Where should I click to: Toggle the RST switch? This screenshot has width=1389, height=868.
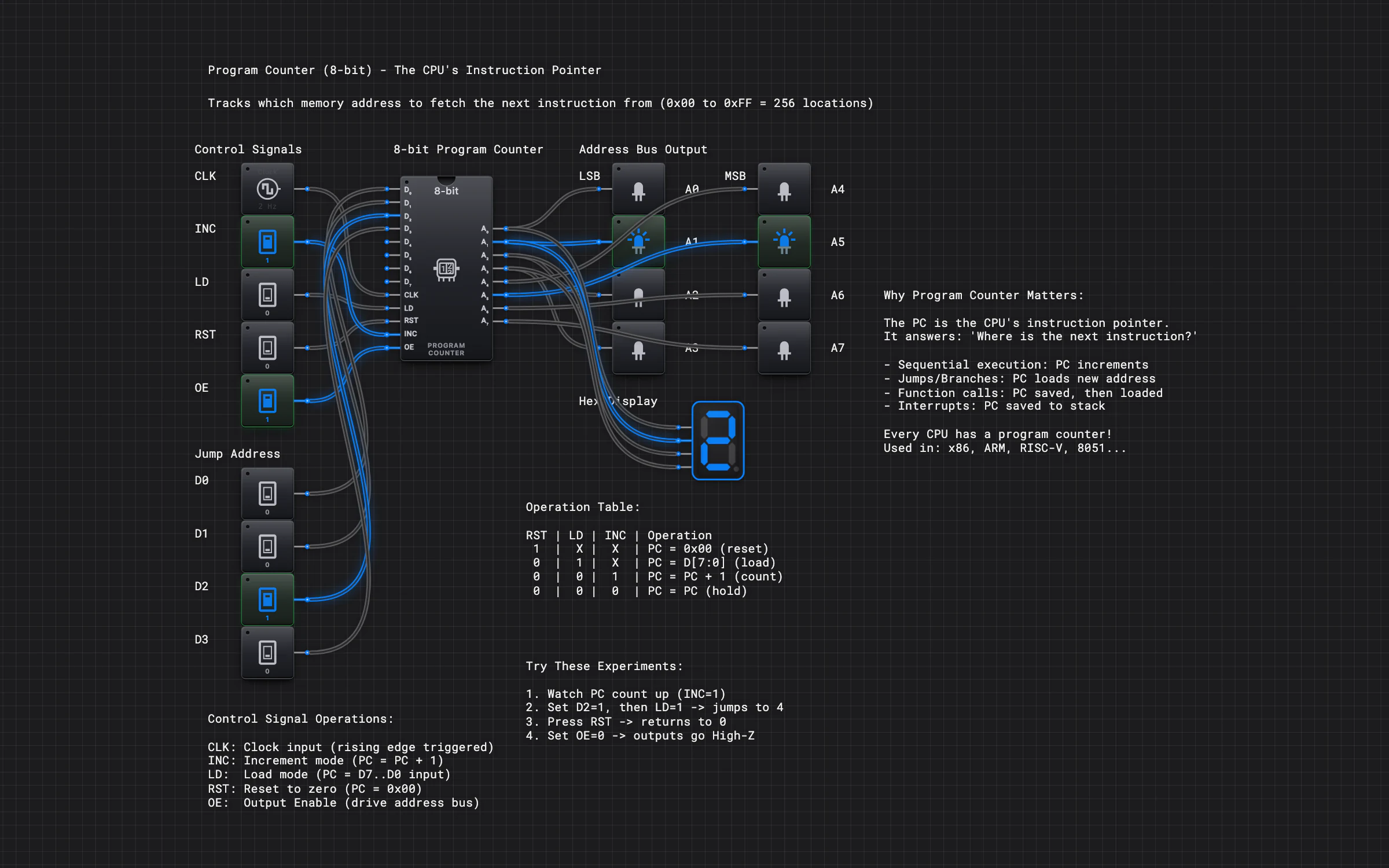(x=267, y=348)
